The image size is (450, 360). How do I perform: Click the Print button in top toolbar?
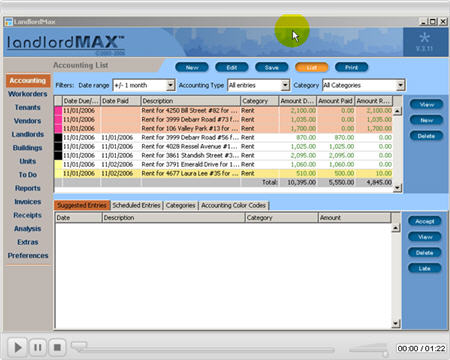click(351, 67)
